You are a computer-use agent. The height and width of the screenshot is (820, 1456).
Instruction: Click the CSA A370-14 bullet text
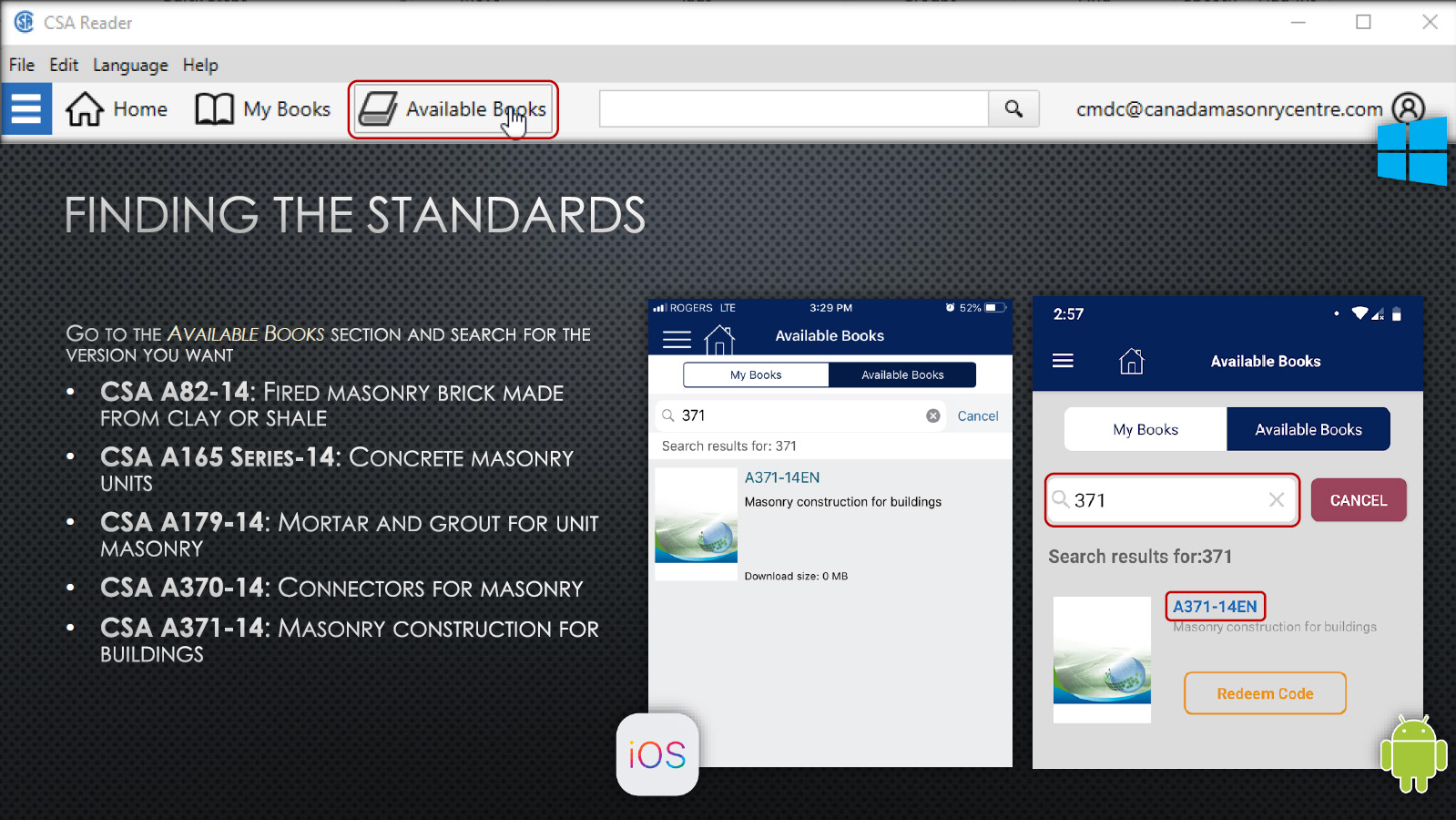click(x=341, y=589)
